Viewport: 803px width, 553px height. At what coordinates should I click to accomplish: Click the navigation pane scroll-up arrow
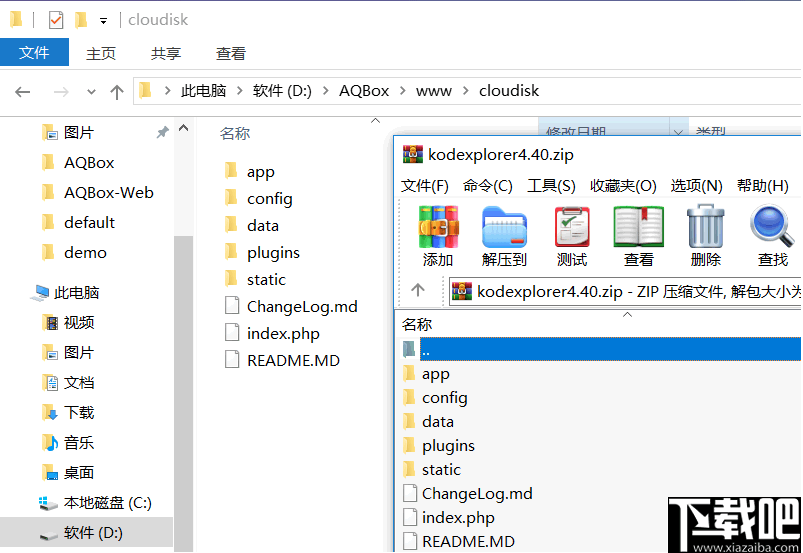pyautogui.click(x=183, y=127)
